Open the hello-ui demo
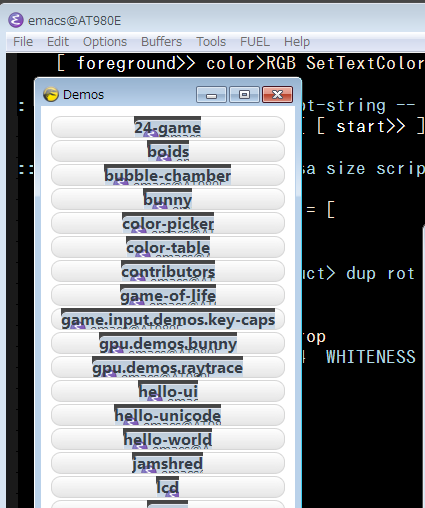 (x=168, y=391)
